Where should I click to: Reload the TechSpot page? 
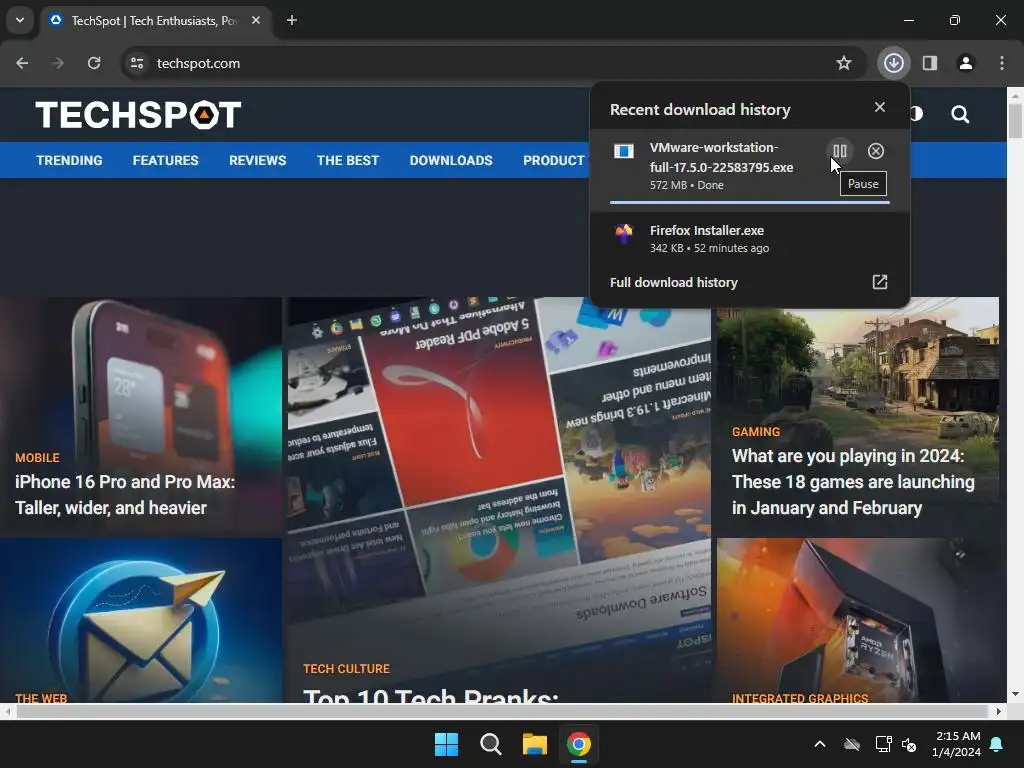(x=94, y=63)
